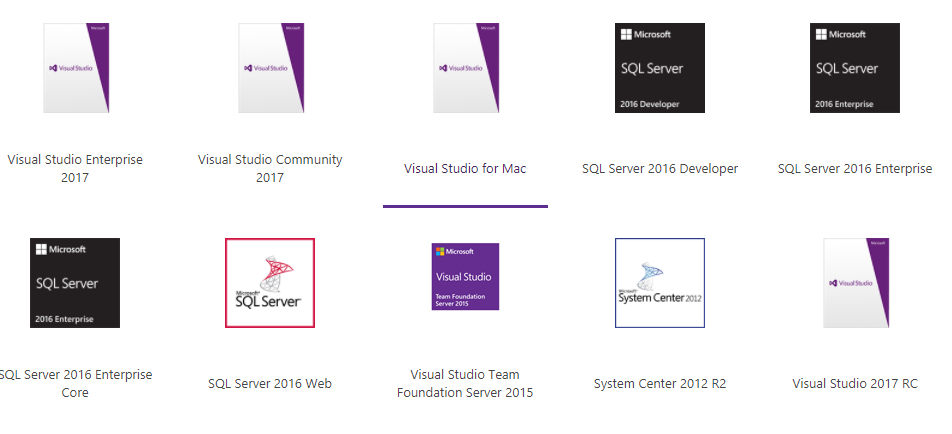Click the "SQL Server 2016 Developer" text link
Screen dimensions: 952x434
(x=660, y=169)
